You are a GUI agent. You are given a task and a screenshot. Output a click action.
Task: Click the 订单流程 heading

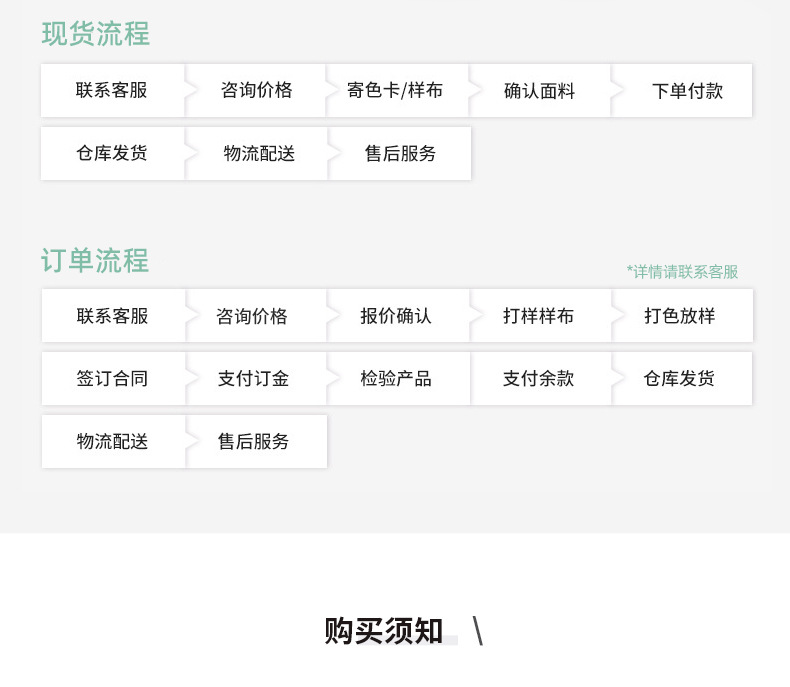pos(95,260)
